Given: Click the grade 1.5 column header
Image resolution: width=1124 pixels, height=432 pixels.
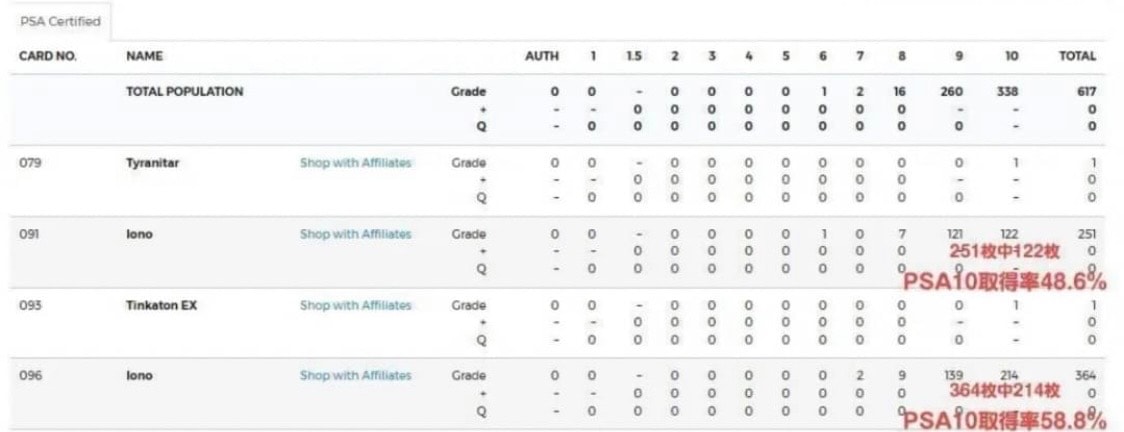Looking at the screenshot, I should point(634,56).
